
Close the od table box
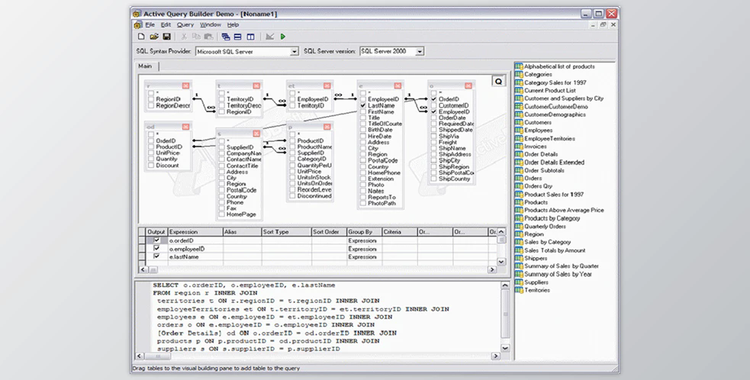pos(186,127)
